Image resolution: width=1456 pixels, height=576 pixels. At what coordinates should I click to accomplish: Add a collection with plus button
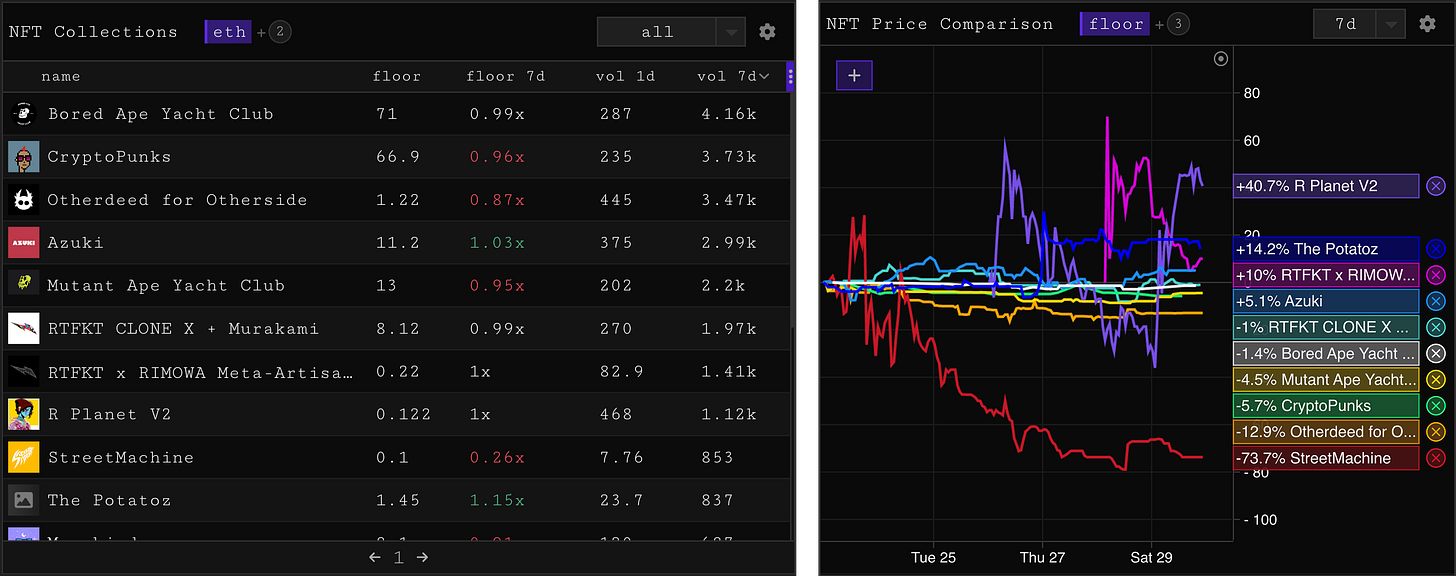(855, 75)
